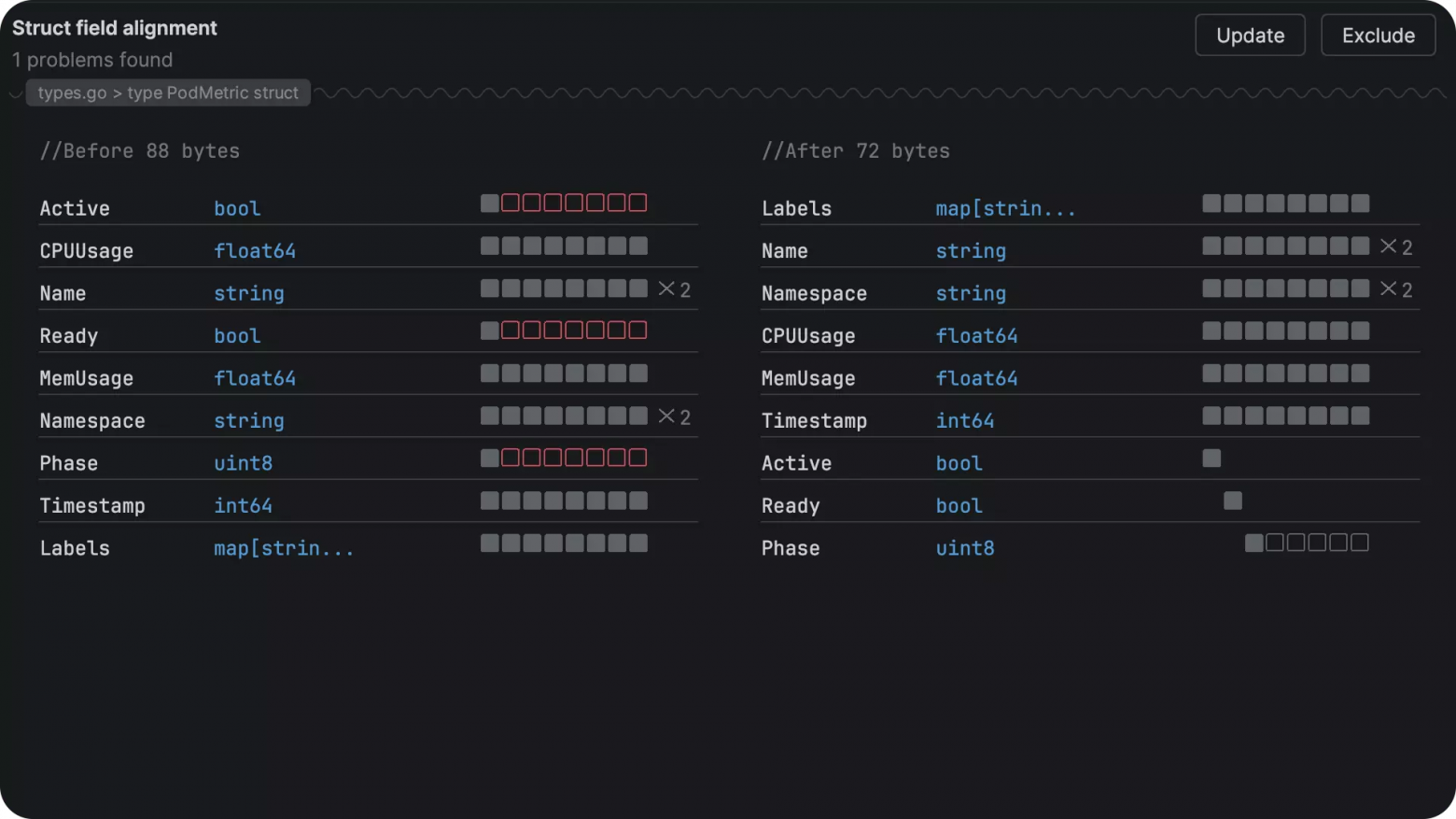Screen dimensions: 1456x819
Task: Click the Exclude button
Action: [1378, 35]
